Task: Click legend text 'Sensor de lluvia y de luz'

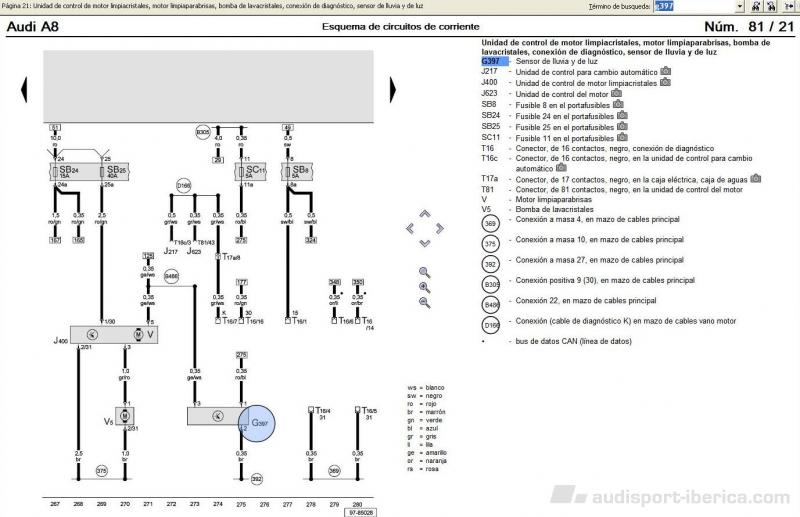Action: click(x=556, y=61)
